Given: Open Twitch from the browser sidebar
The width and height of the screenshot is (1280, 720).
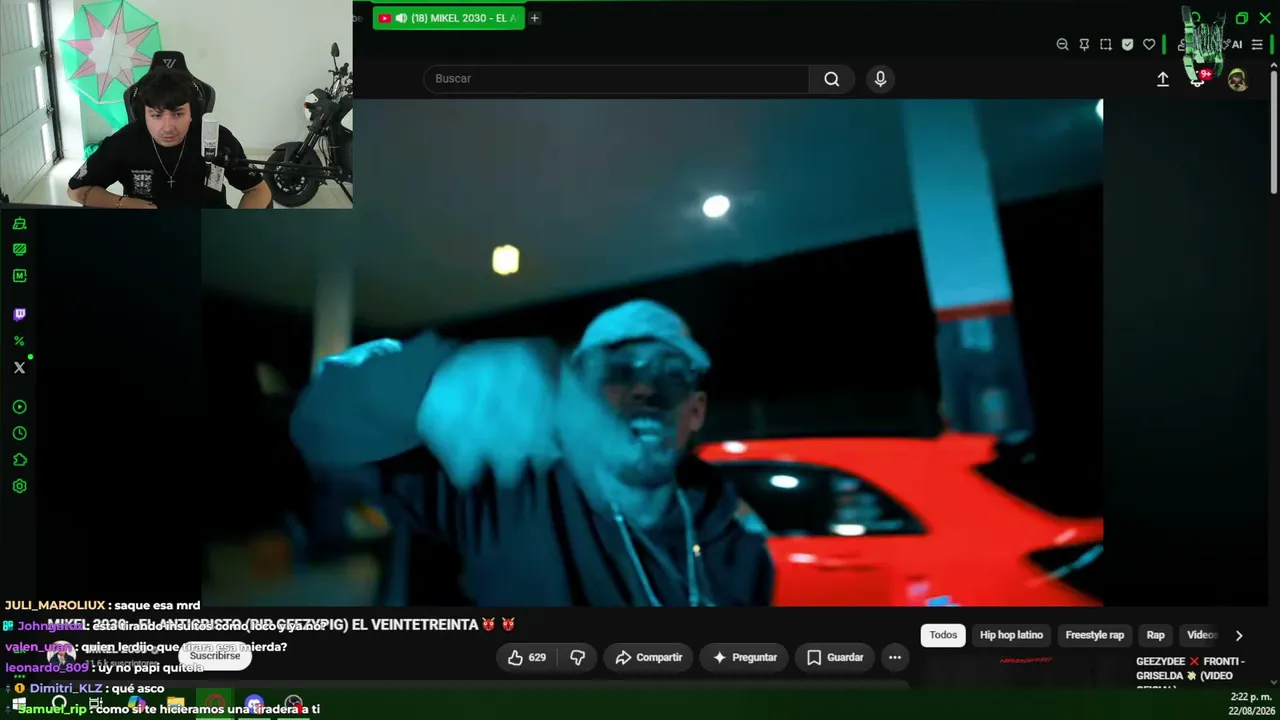Looking at the screenshot, I should coord(19,315).
